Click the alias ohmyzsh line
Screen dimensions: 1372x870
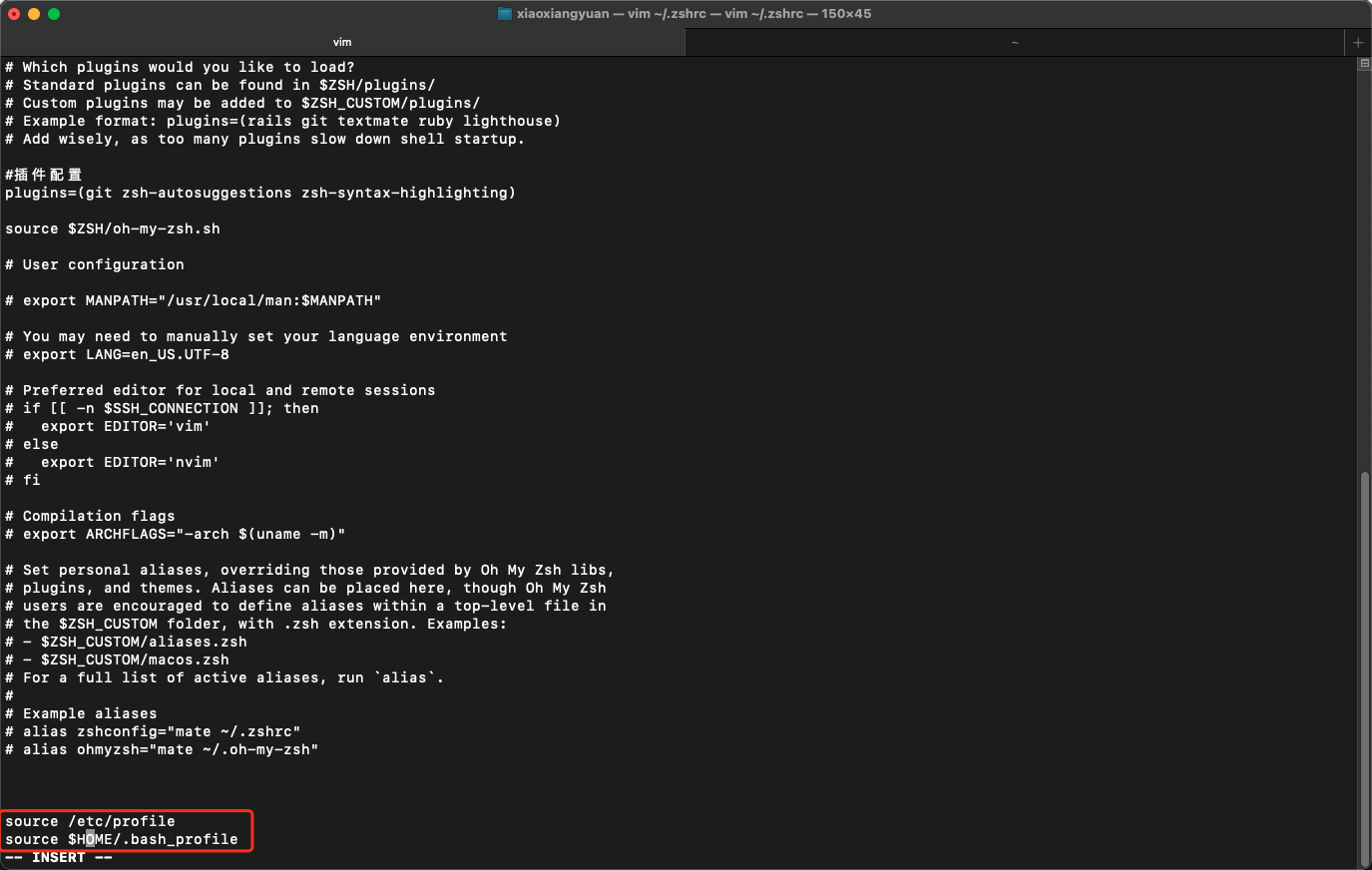coord(162,749)
